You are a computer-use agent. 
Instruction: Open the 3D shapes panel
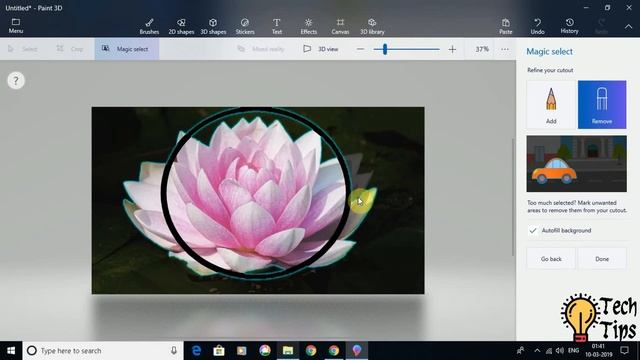pos(213,26)
